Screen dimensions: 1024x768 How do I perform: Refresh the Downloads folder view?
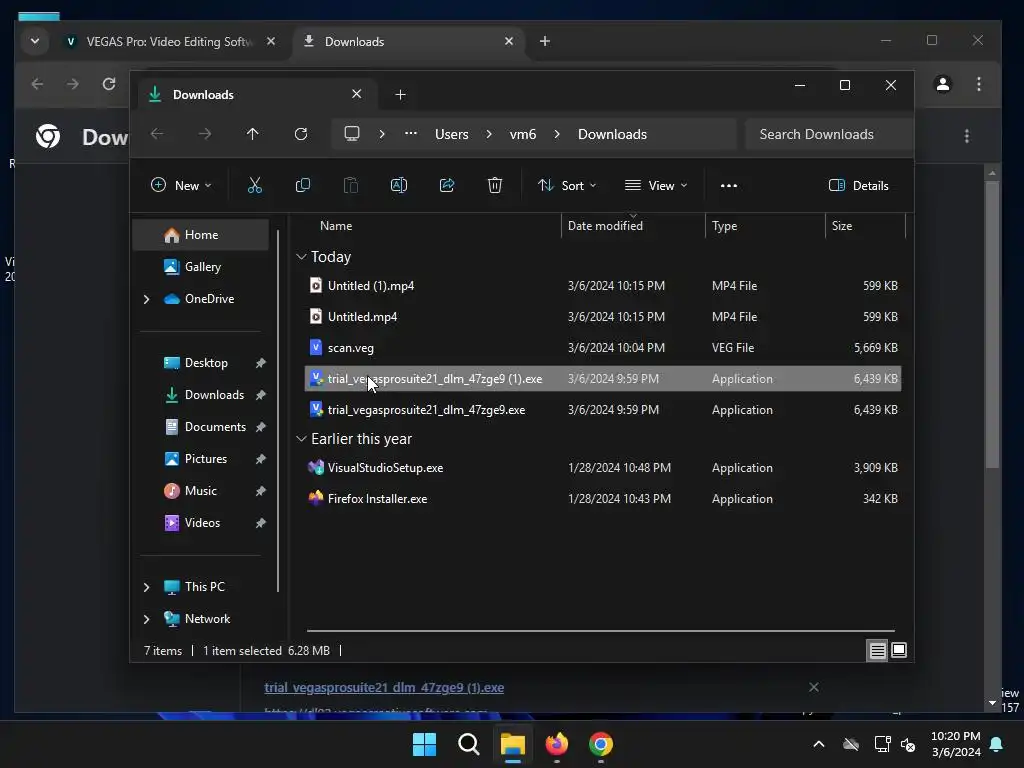(300, 134)
